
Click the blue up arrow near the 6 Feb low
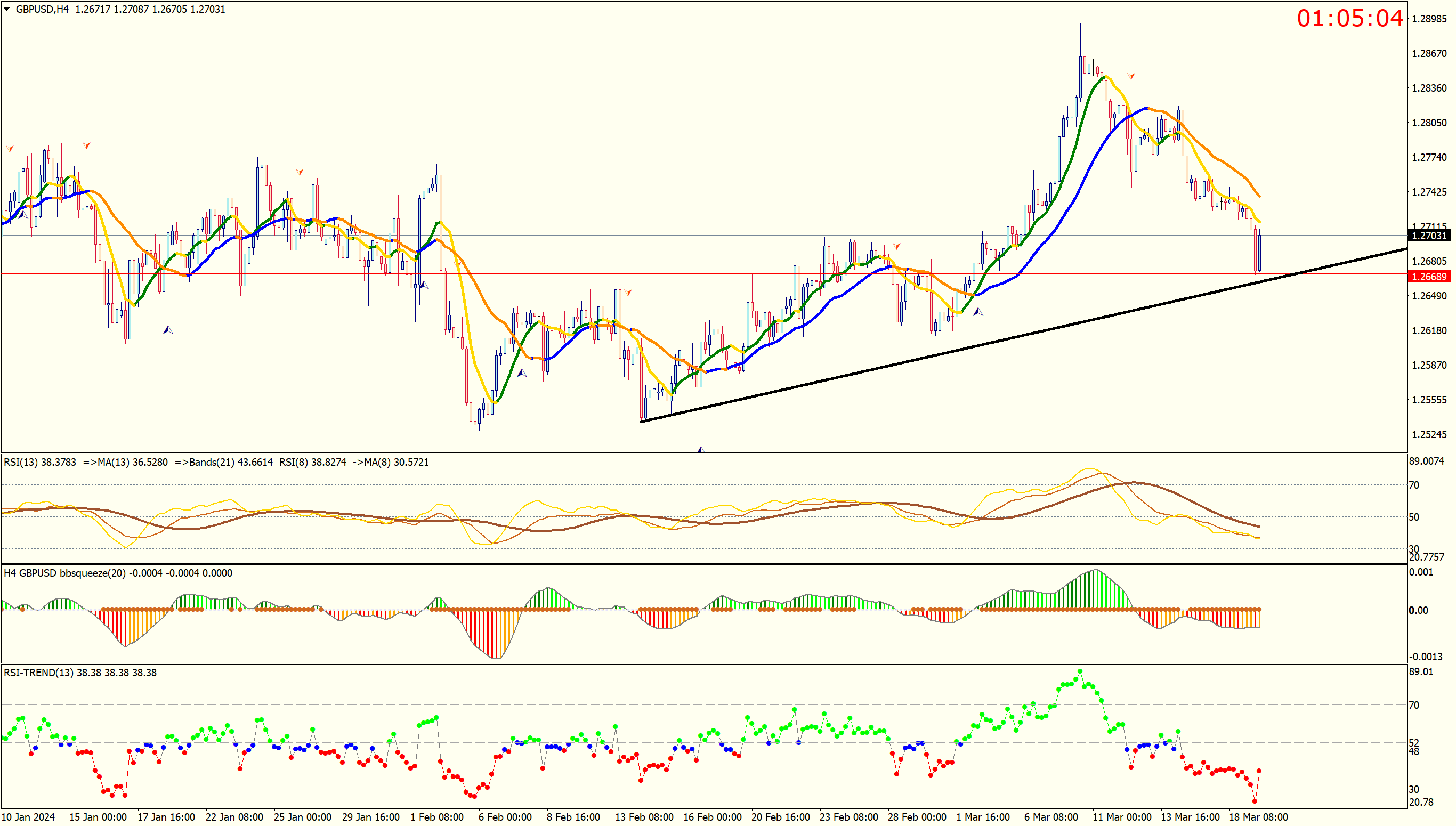(522, 372)
